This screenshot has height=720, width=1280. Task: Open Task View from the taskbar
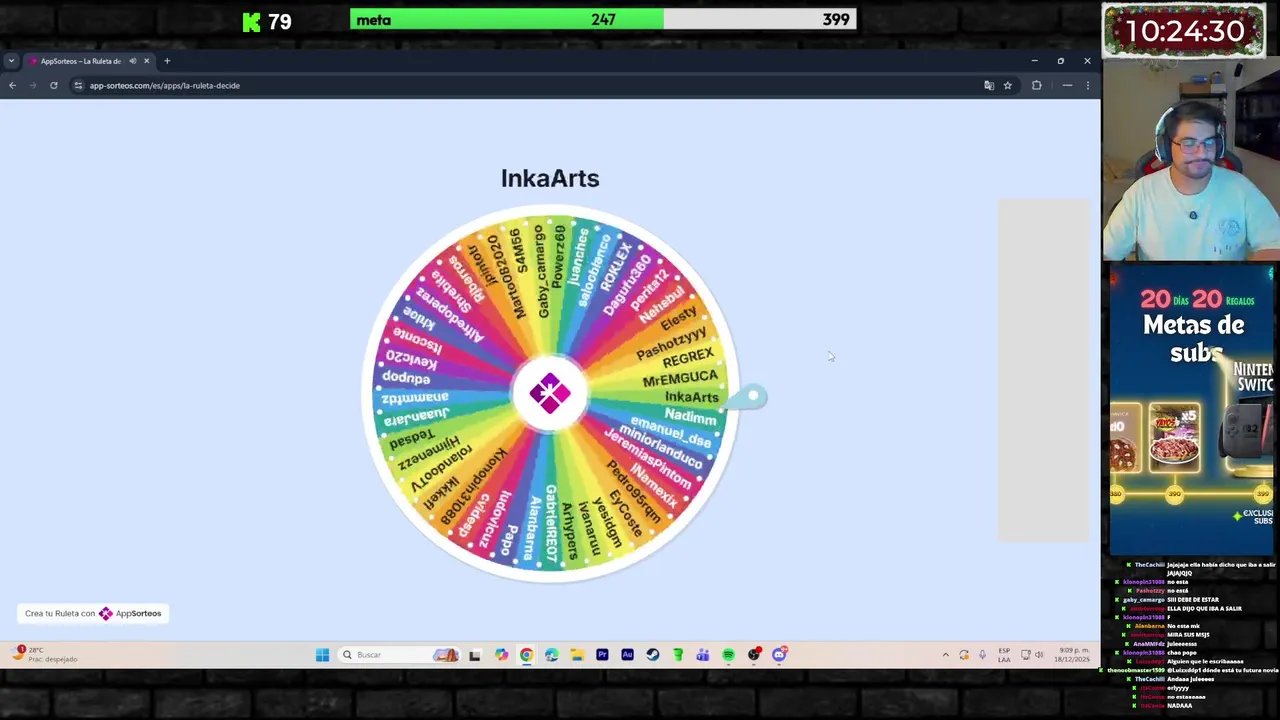point(475,655)
